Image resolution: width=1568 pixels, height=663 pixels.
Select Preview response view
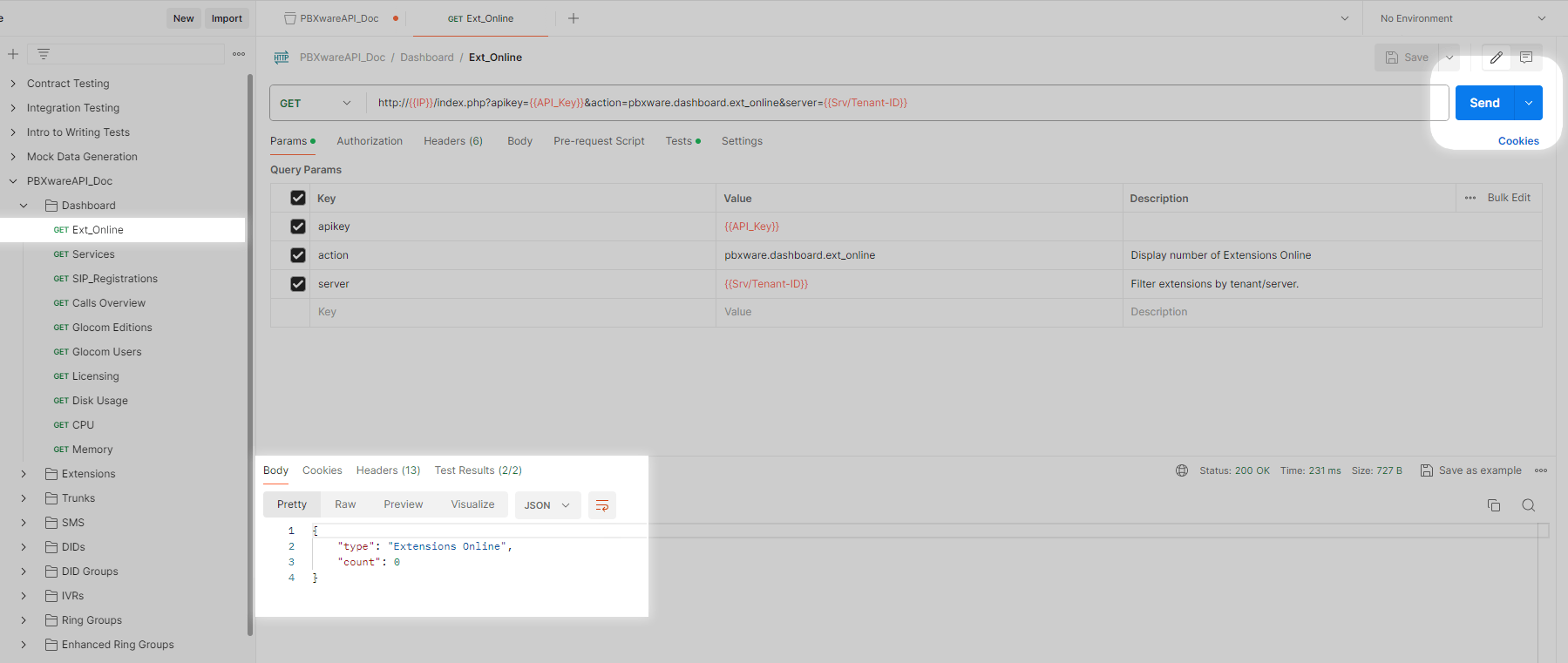pos(403,504)
